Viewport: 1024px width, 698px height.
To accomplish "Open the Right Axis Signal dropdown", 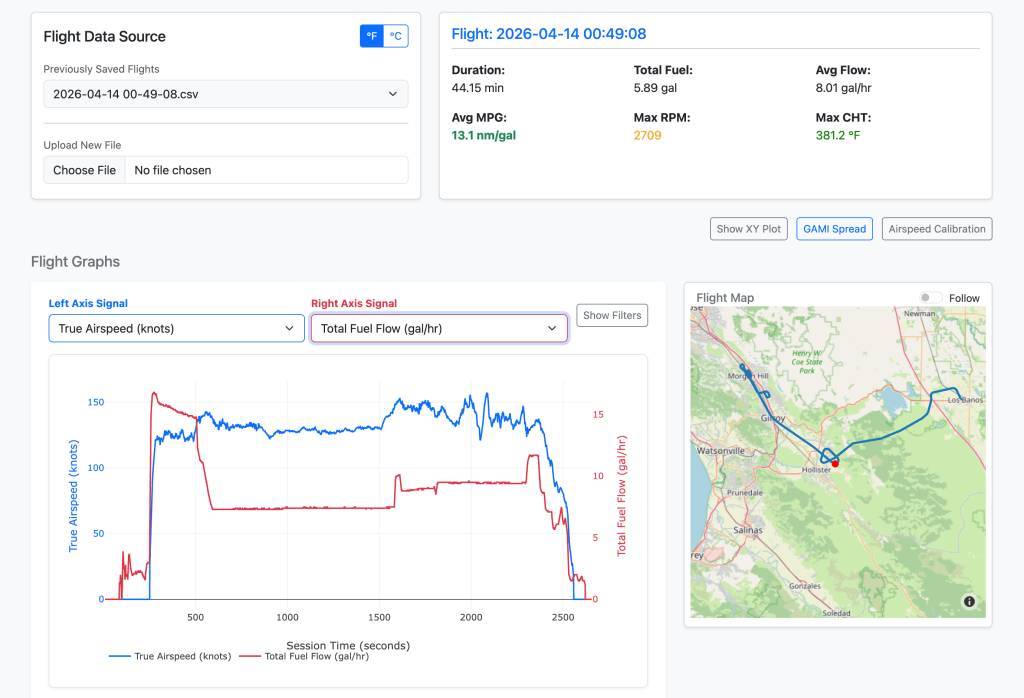I will [439, 328].
